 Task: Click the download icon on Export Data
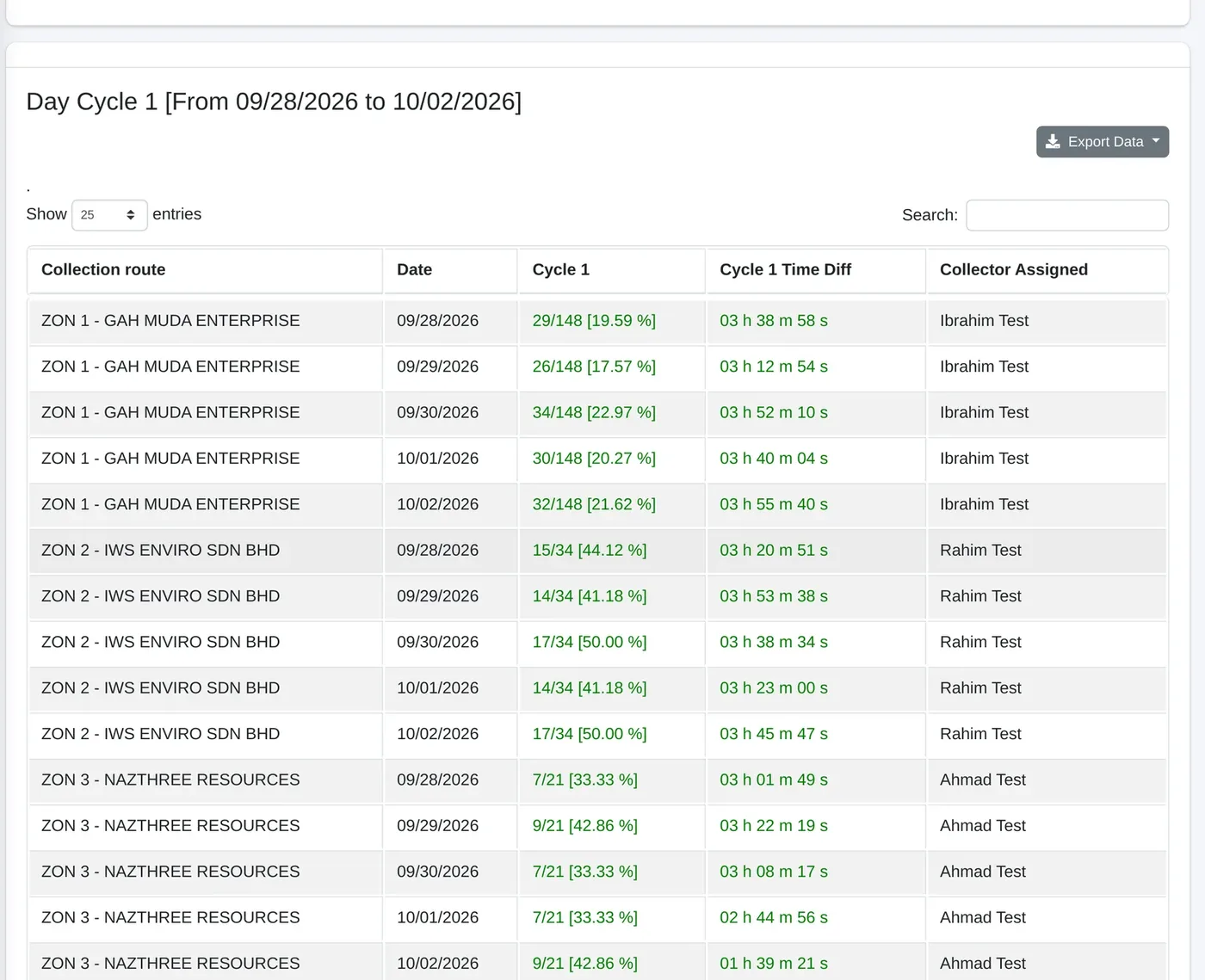1053,142
